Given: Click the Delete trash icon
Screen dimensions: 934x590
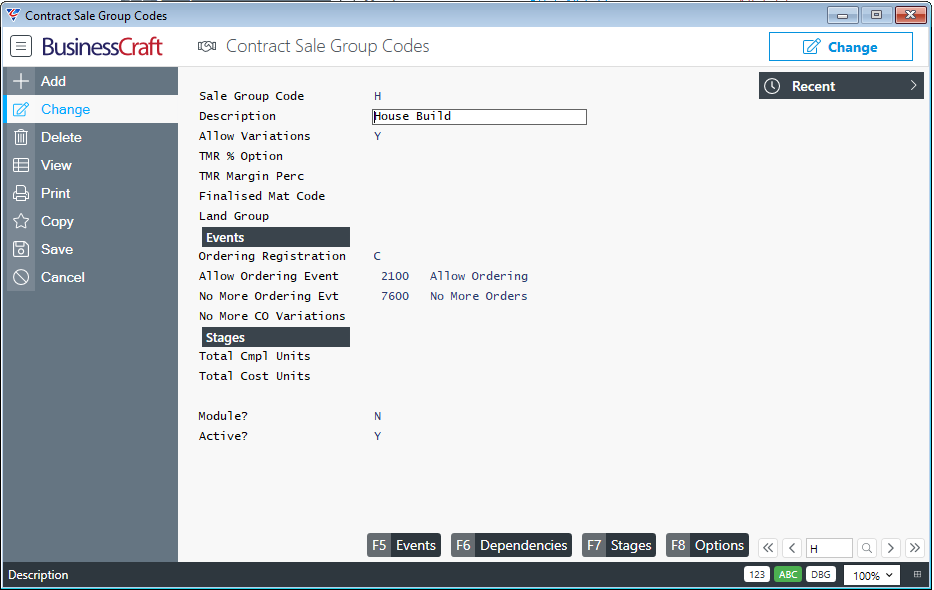Looking at the screenshot, I should click(x=21, y=137).
